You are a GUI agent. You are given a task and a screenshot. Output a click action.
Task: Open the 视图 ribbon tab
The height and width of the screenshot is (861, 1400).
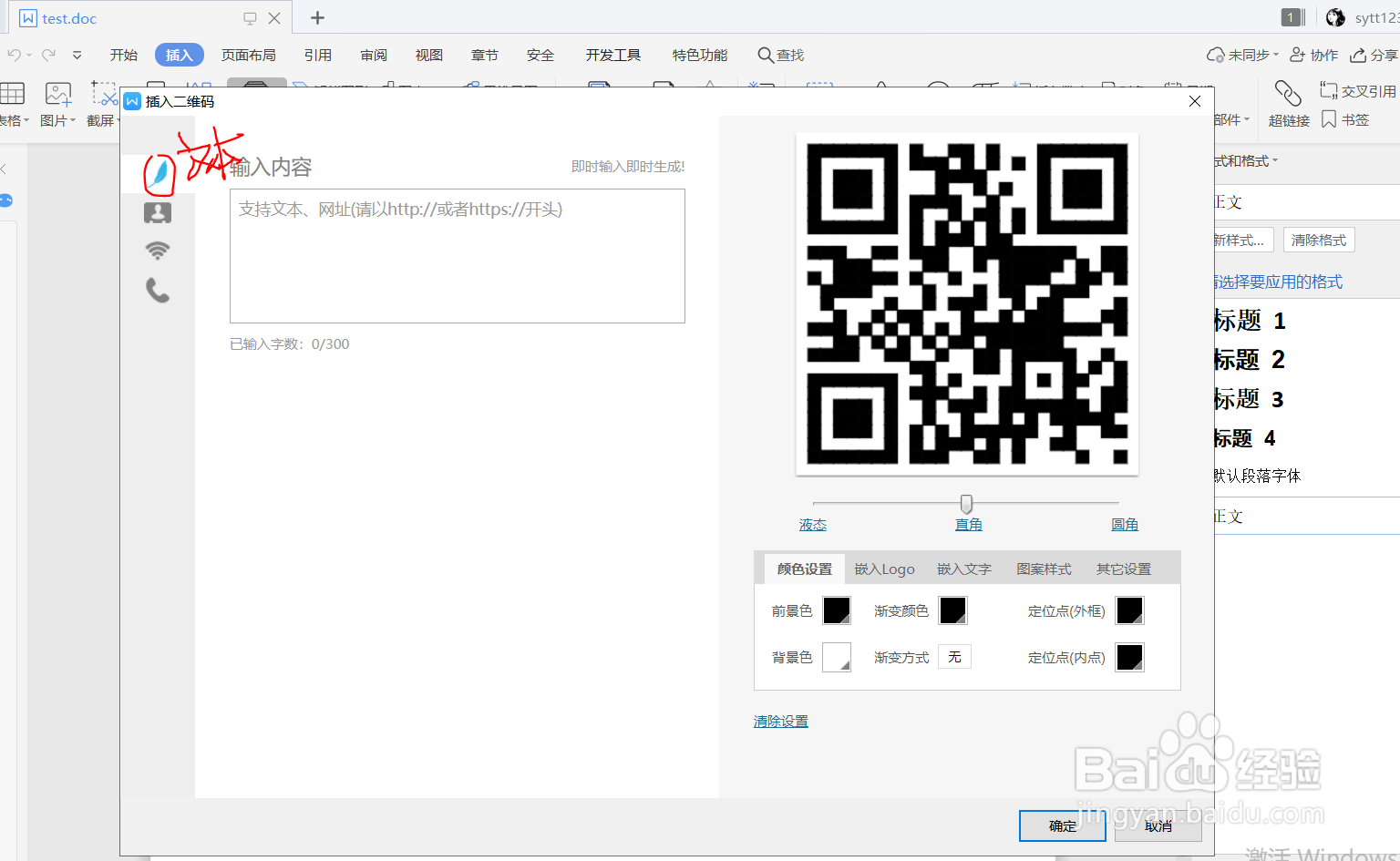tap(429, 55)
